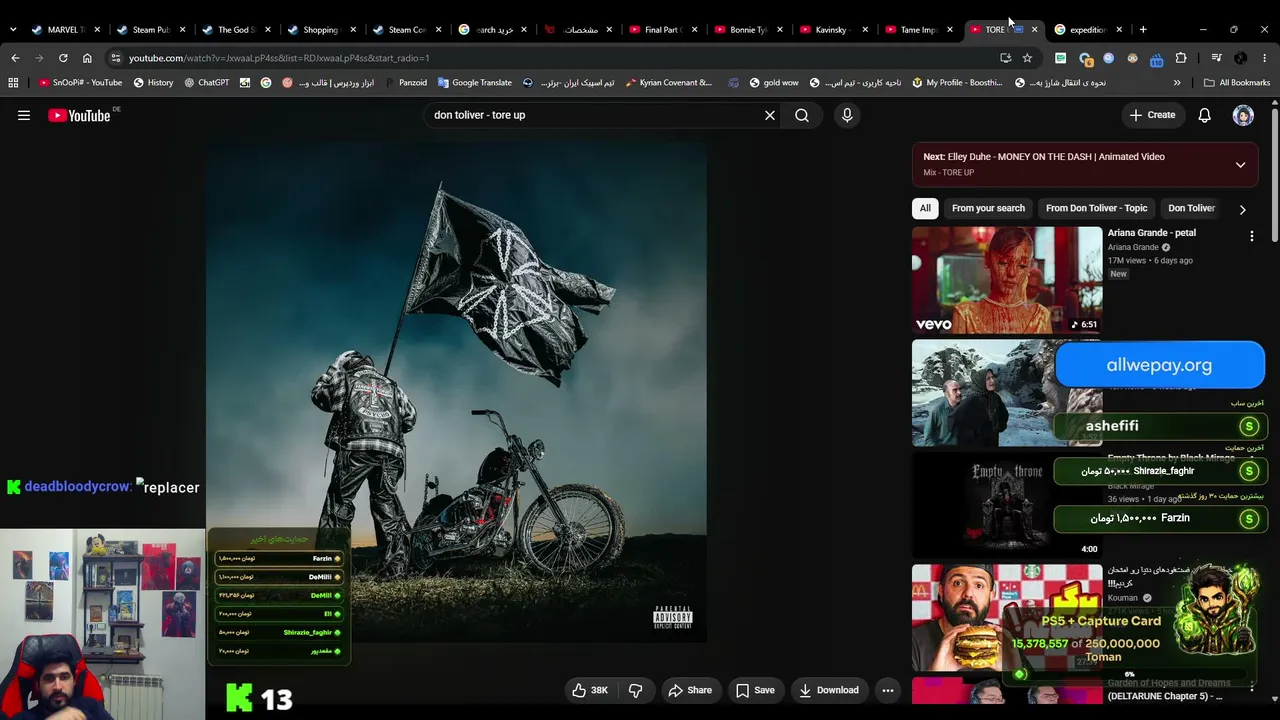1280x720 pixels.
Task: Play the burger video thumbnail by Kouman
Action: 1007,618
